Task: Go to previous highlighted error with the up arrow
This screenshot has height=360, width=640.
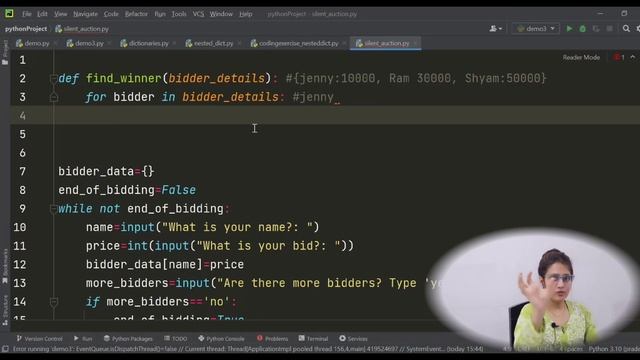Action: click(x=633, y=57)
